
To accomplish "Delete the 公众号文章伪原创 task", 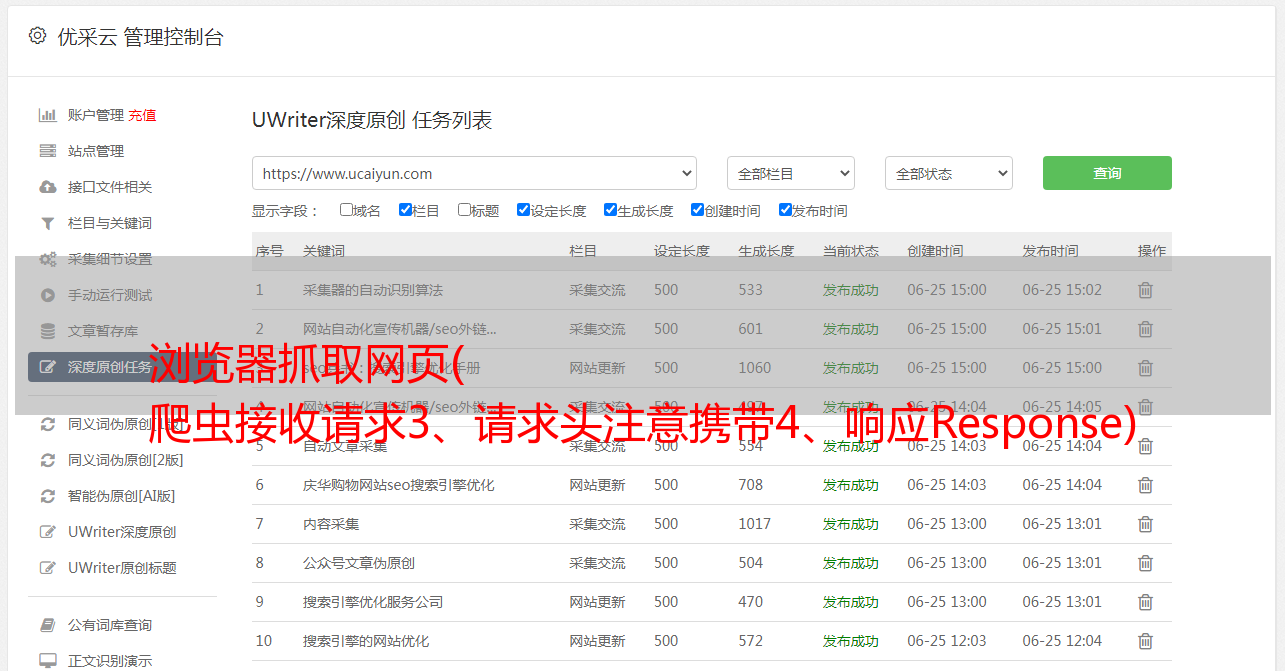I will click(1145, 563).
